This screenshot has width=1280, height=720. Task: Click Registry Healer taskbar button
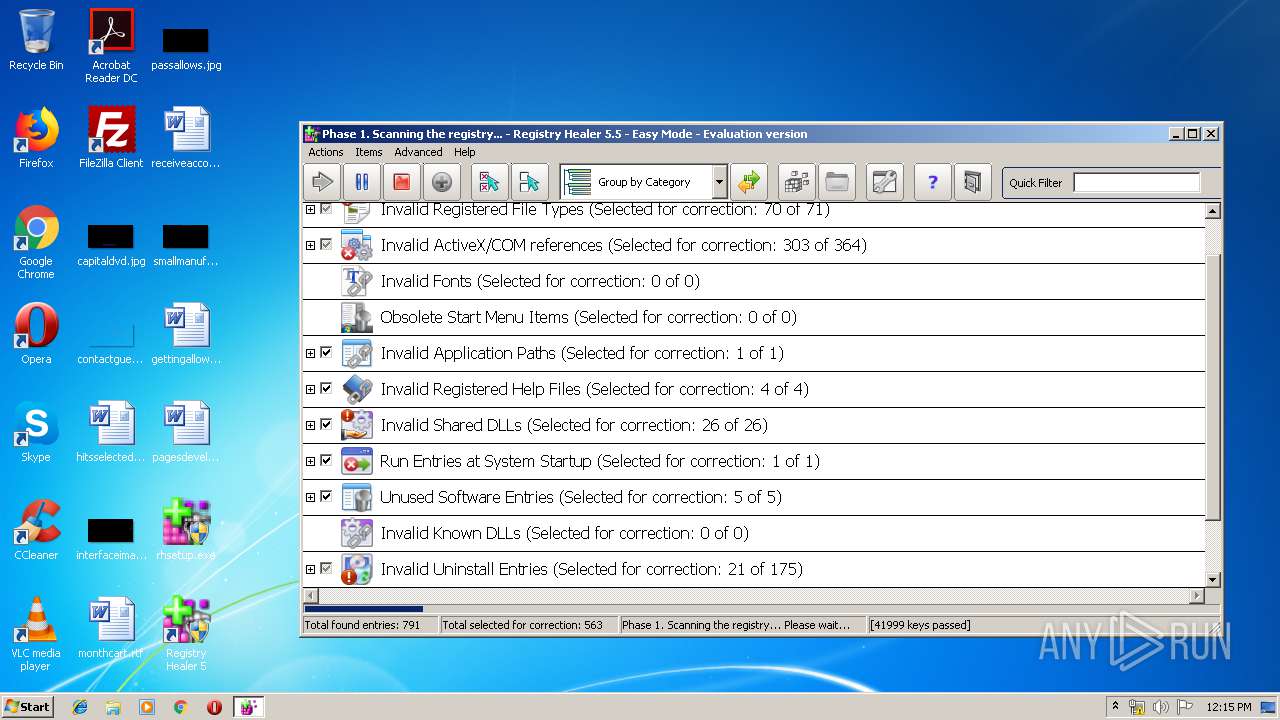tap(248, 707)
